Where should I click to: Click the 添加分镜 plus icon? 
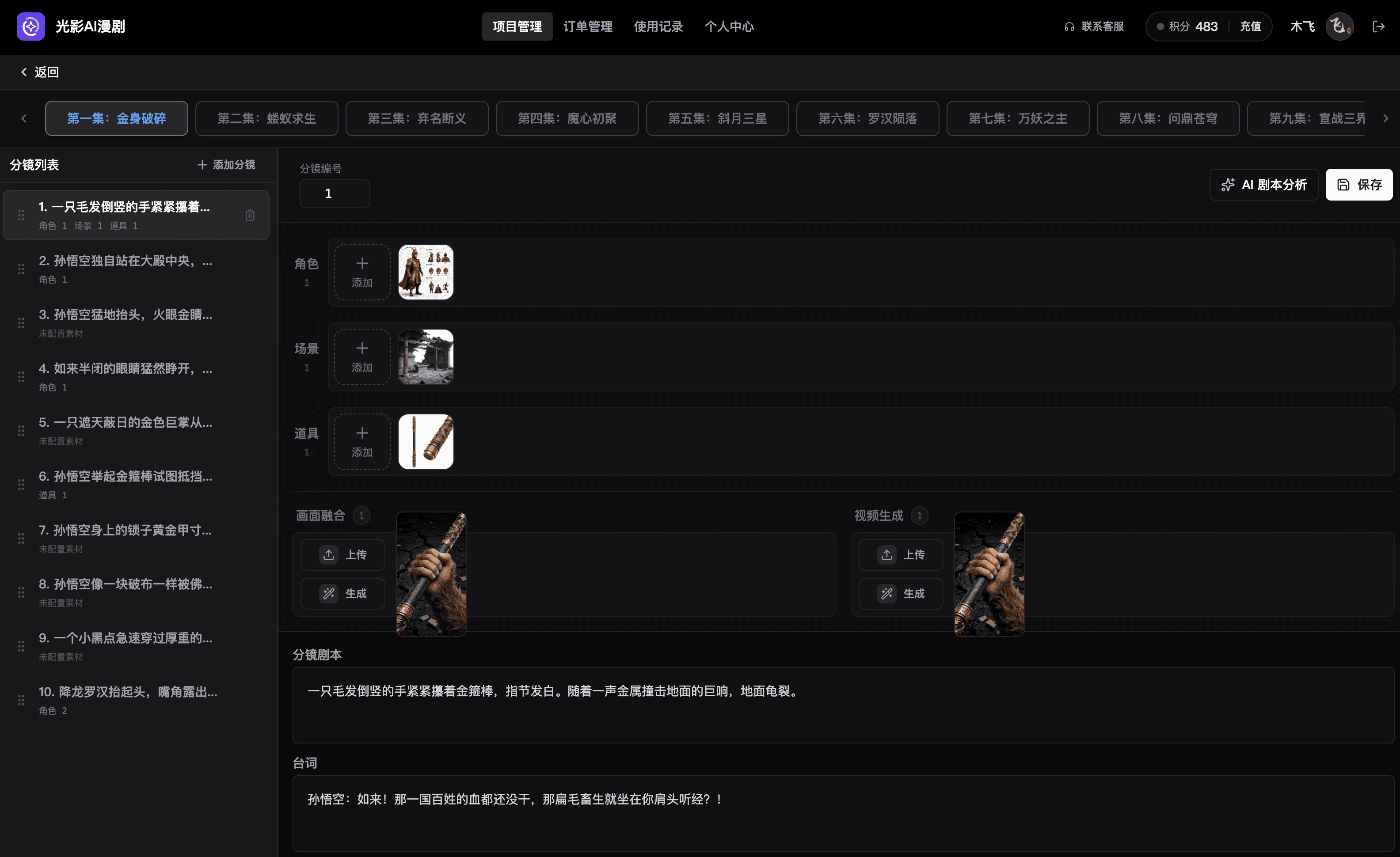(x=202, y=165)
